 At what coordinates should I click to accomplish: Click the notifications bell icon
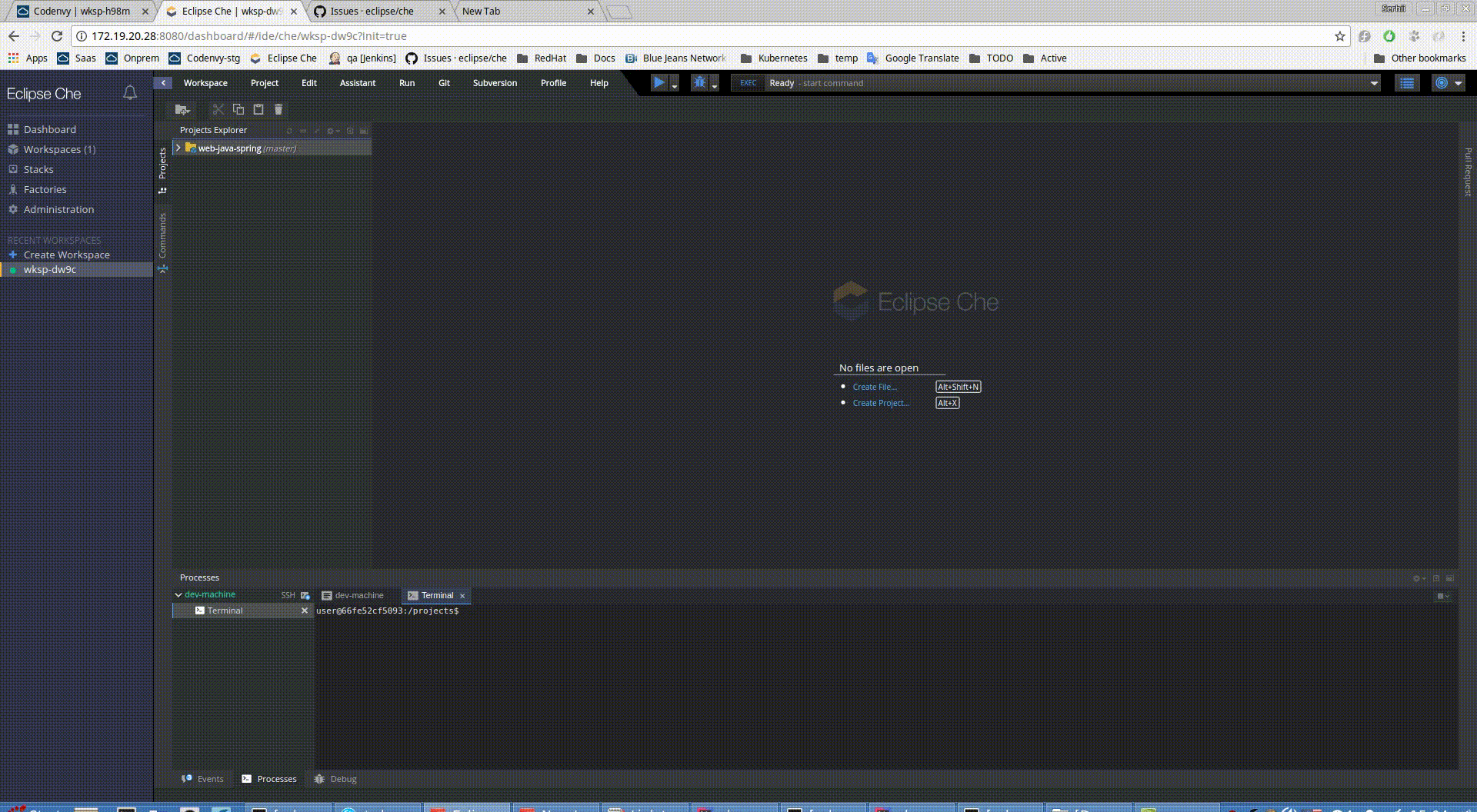coord(130,93)
